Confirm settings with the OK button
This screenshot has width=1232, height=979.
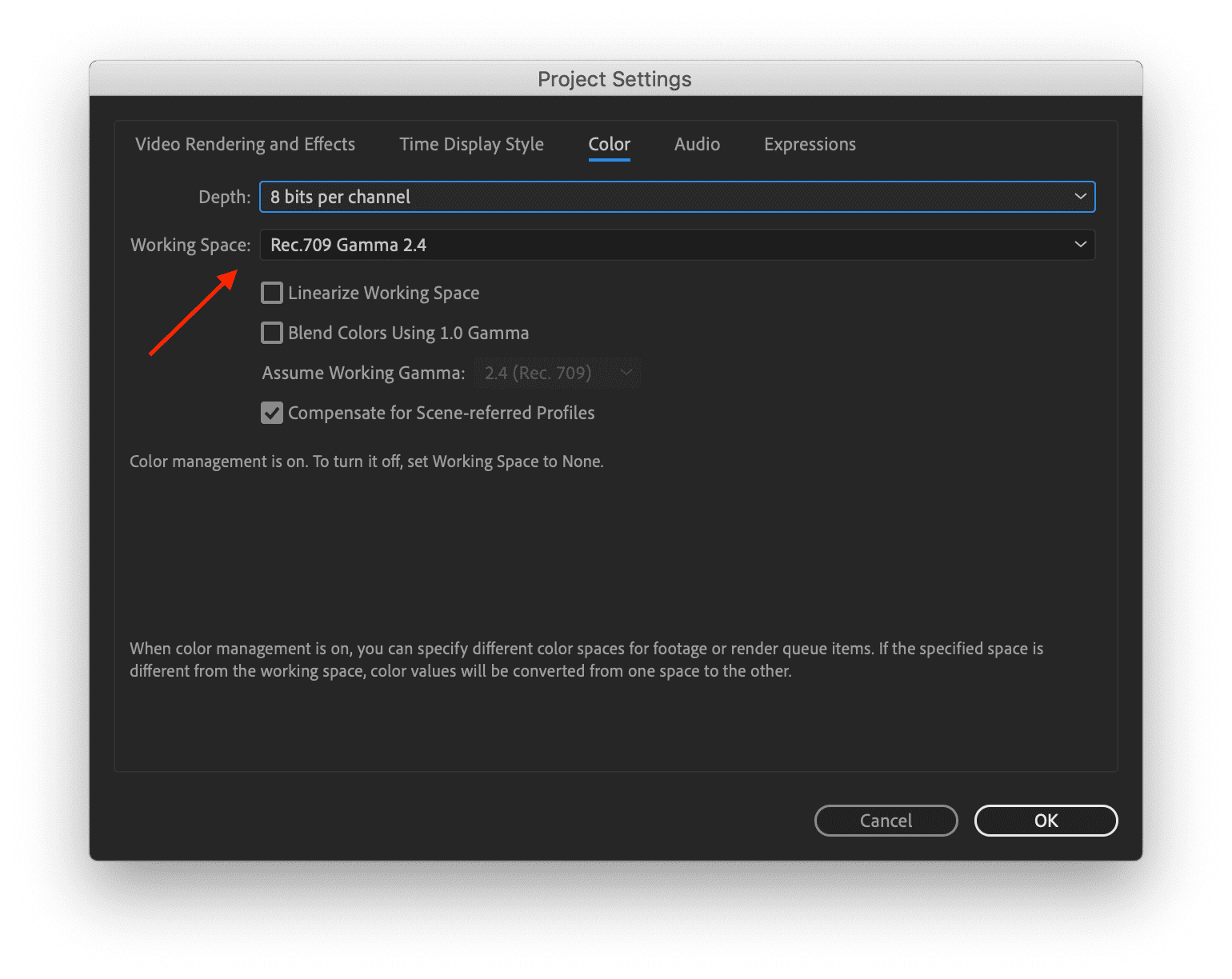click(1046, 821)
